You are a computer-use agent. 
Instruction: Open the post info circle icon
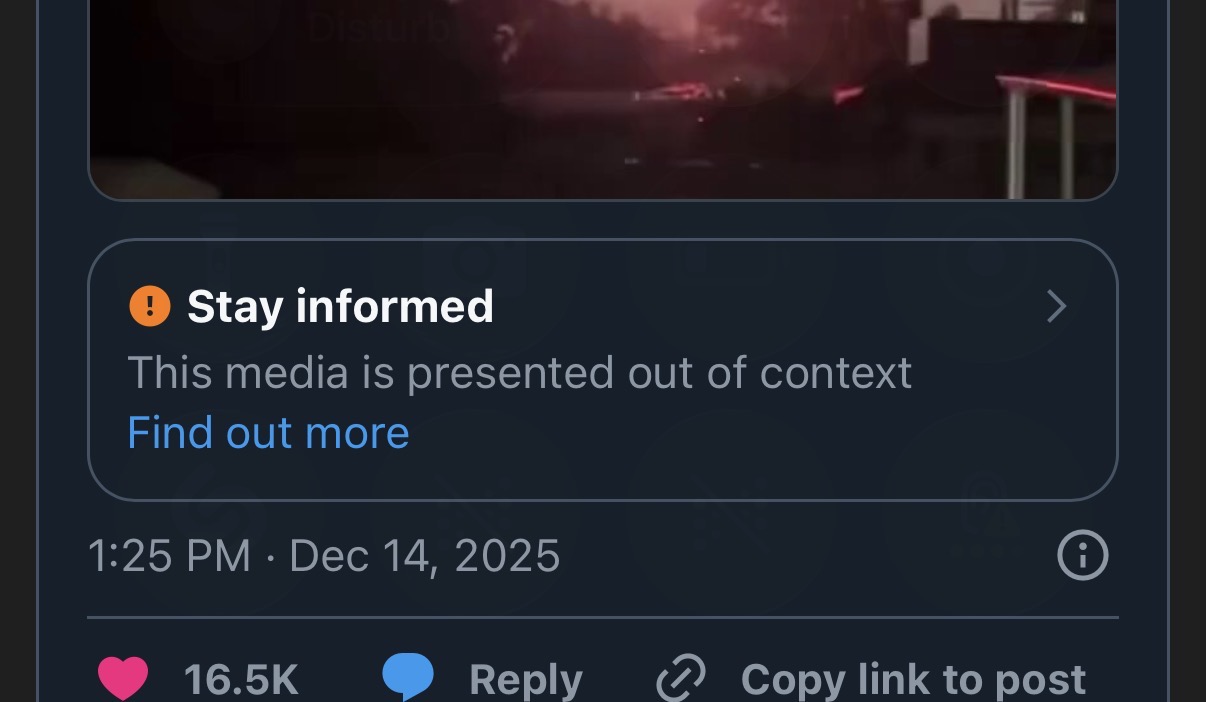click(1082, 555)
